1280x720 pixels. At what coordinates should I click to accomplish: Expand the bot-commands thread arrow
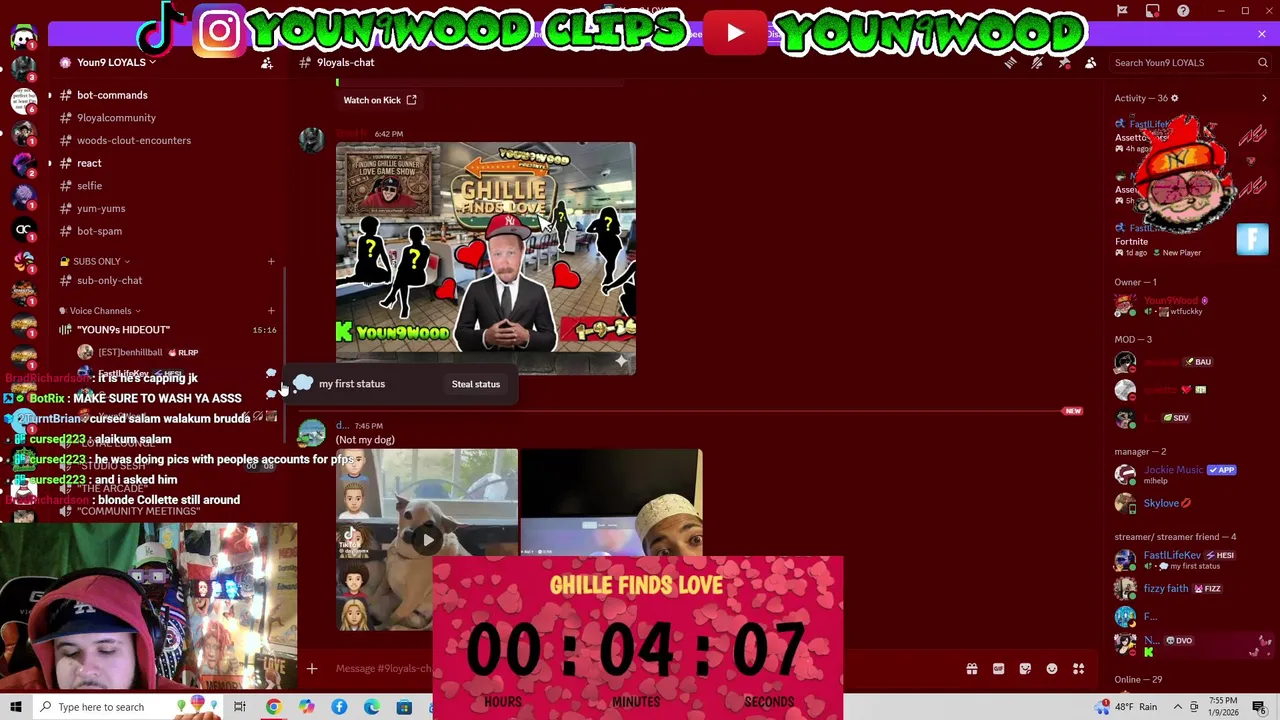click(x=49, y=95)
